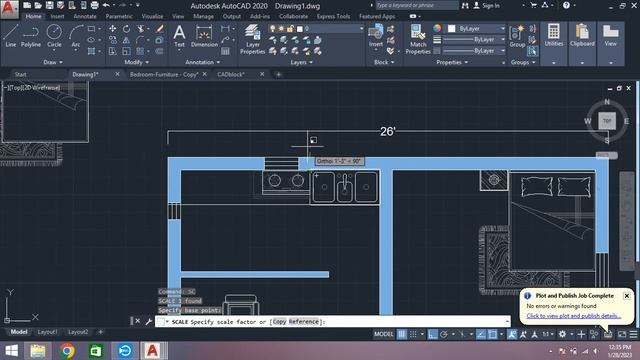Click the Open folder icon in quick access toolbar
The width and height of the screenshot is (640, 360).
pyautogui.click(x=38, y=5)
